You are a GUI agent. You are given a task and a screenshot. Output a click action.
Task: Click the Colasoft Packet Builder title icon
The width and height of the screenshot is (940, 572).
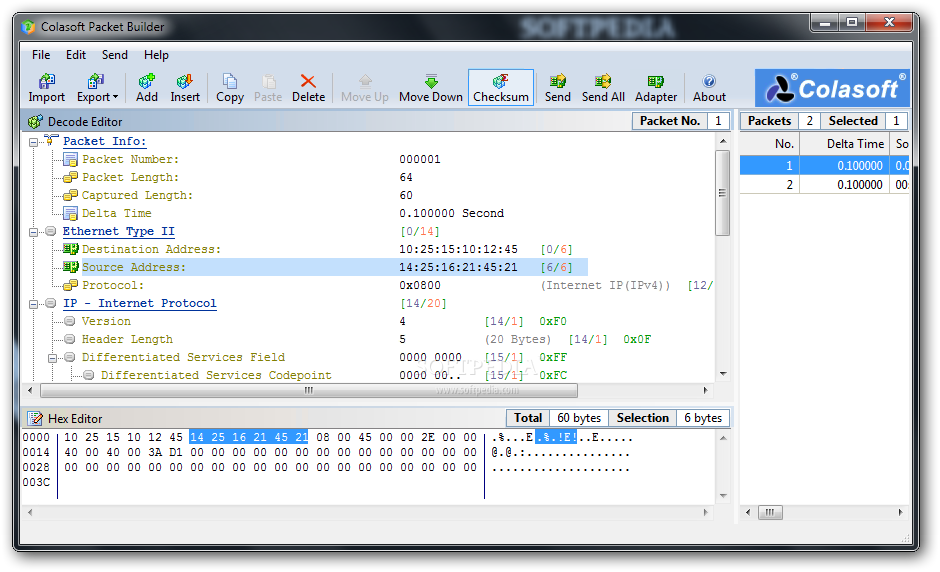point(28,27)
